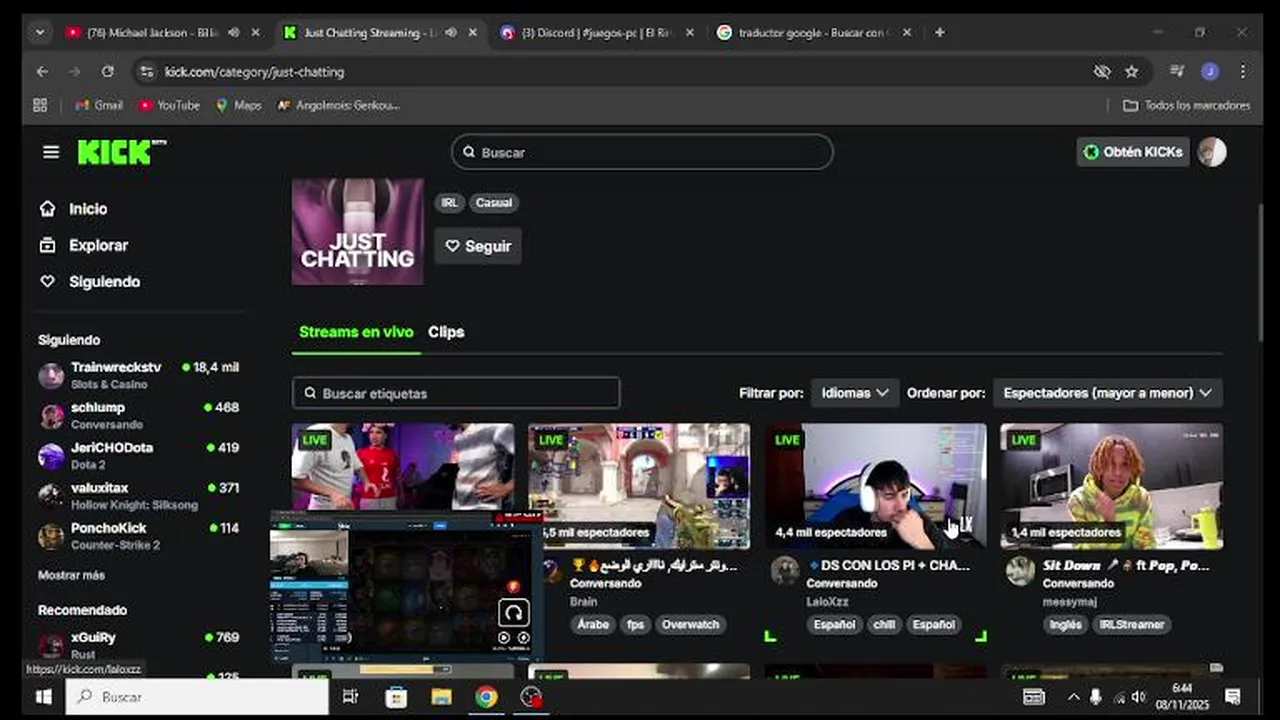Switch to Streams en vivo tab

356,332
